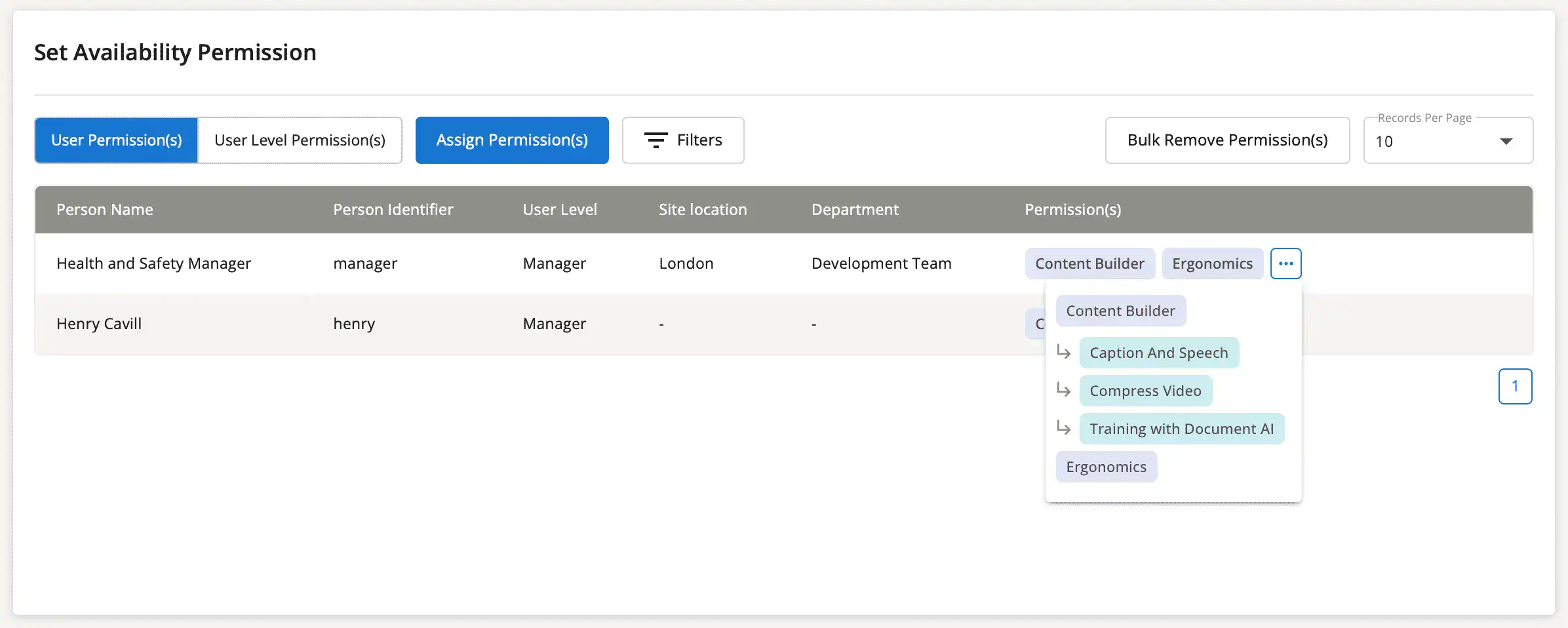Click the Person Name column header
This screenshot has height=628, width=1568.
click(x=104, y=209)
